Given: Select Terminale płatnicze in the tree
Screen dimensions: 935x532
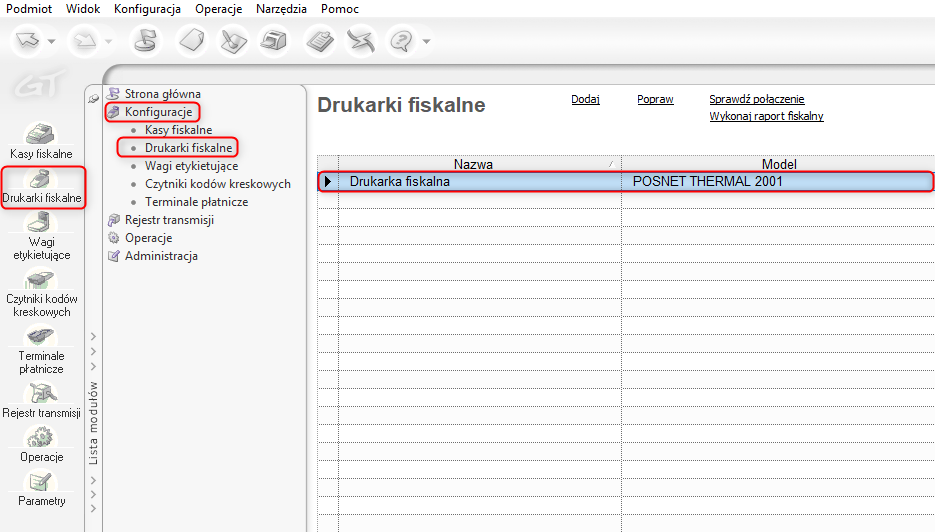Looking at the screenshot, I should pyautogui.click(x=196, y=202).
